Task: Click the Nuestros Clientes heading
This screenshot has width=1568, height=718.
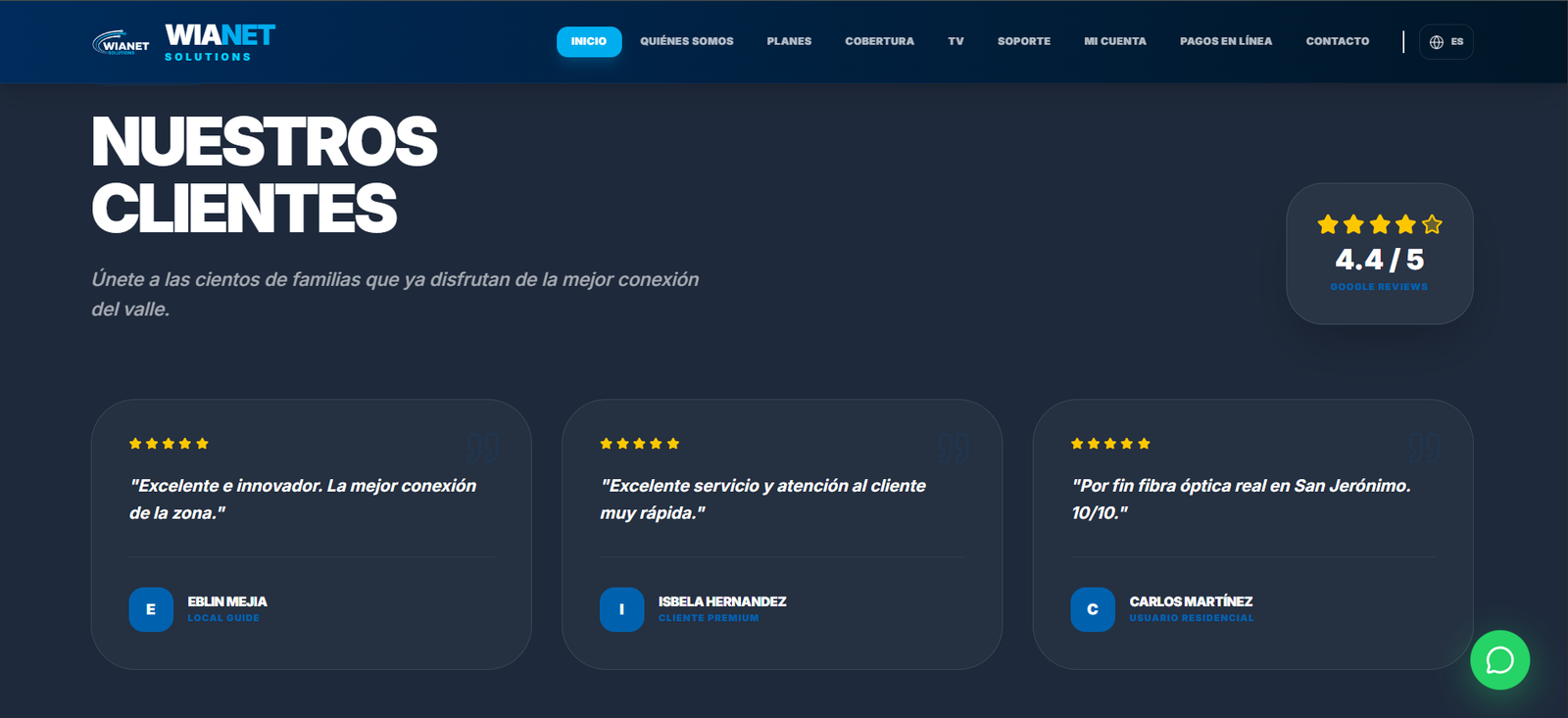Action: (265, 175)
